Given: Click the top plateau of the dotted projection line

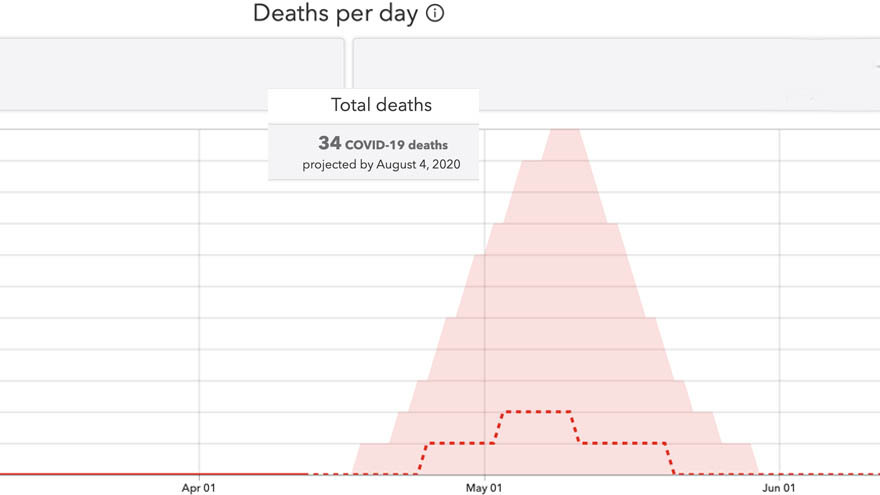Looking at the screenshot, I should [538, 411].
